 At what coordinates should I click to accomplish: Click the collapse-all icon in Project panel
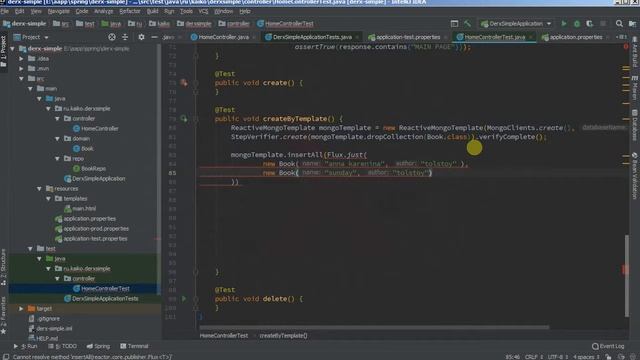pyautogui.click(x=125, y=37)
